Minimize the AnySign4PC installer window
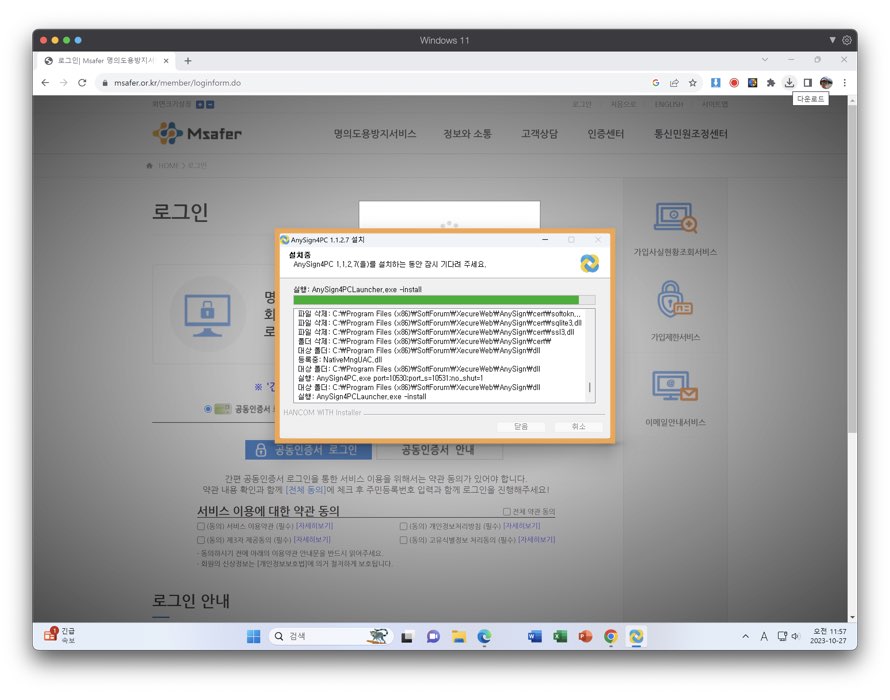The height and width of the screenshot is (700, 890). pyautogui.click(x=545, y=240)
